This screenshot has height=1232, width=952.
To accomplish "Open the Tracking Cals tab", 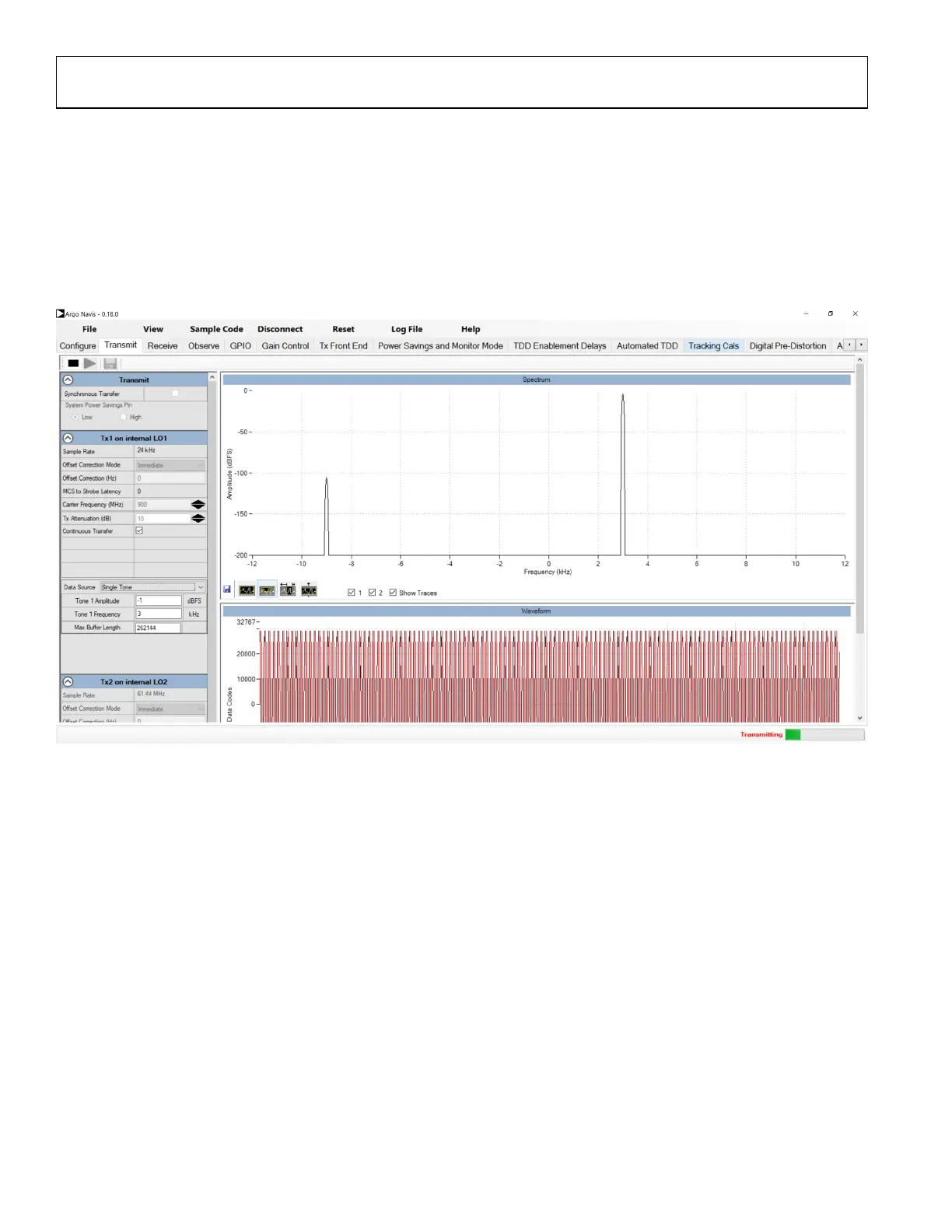I will click(713, 346).
